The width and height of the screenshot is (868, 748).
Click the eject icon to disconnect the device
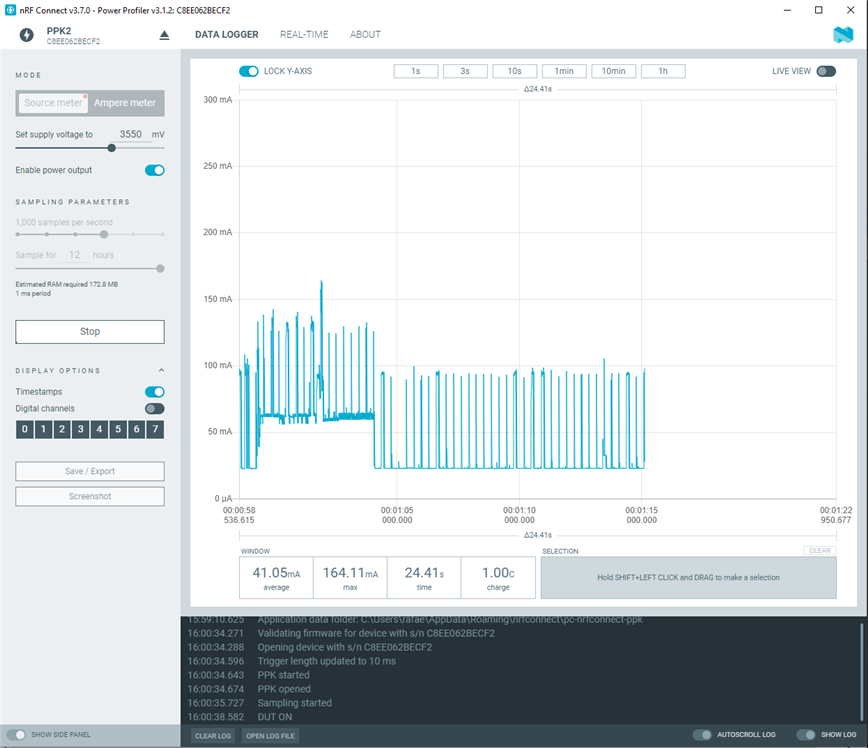pyautogui.click(x=165, y=33)
